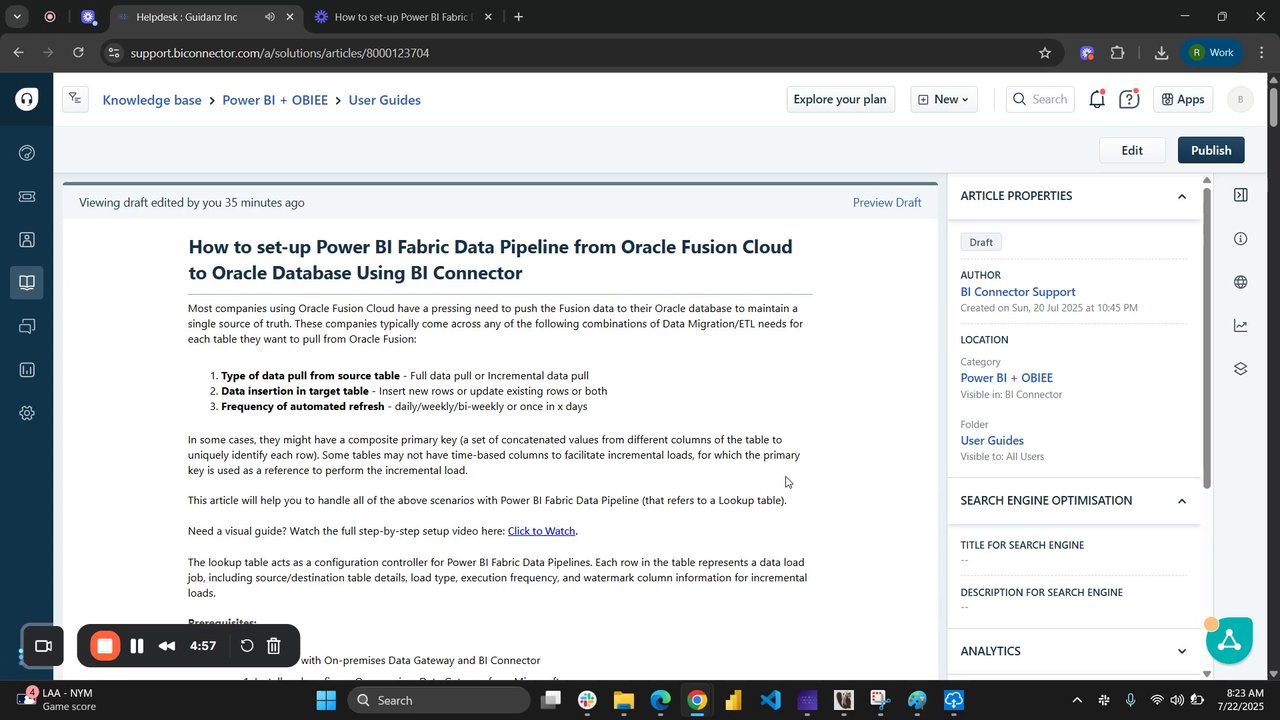Screen dimensions: 1280x720
Task: Open the browser extensions puzzle icon
Action: pyautogui.click(x=1117, y=52)
